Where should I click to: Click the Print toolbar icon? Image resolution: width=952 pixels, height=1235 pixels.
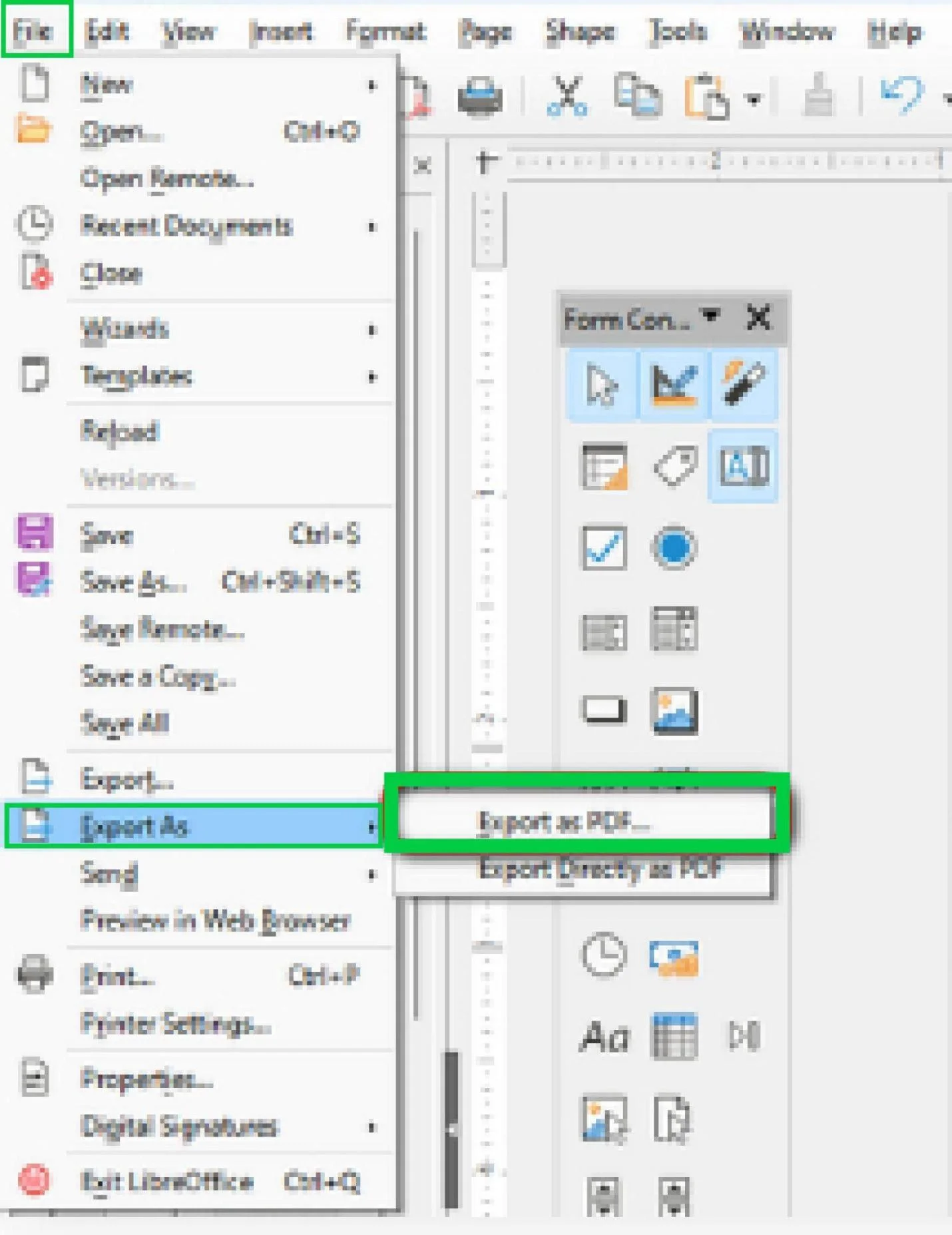(480, 96)
